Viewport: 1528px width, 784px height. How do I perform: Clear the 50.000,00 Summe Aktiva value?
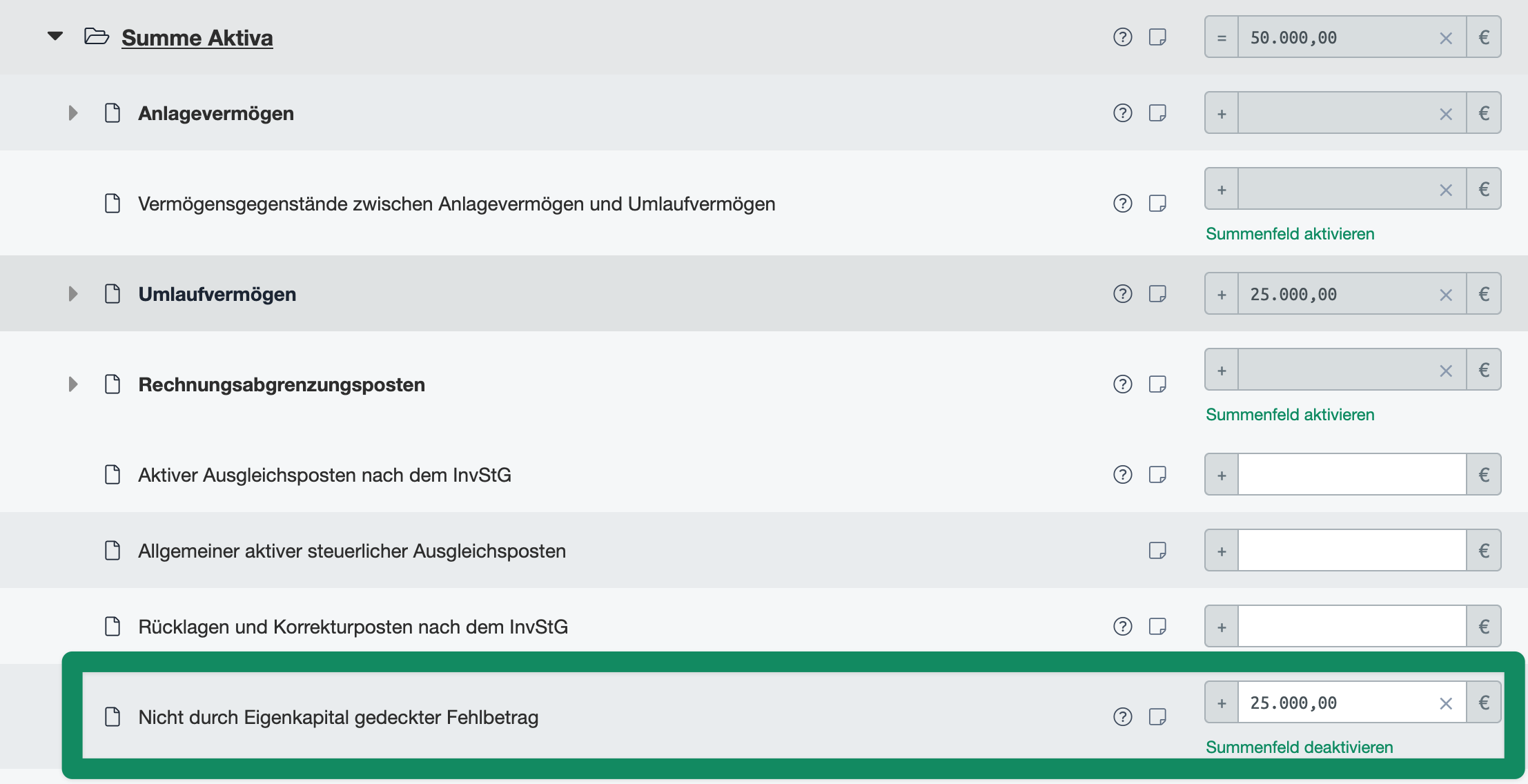tap(1446, 39)
